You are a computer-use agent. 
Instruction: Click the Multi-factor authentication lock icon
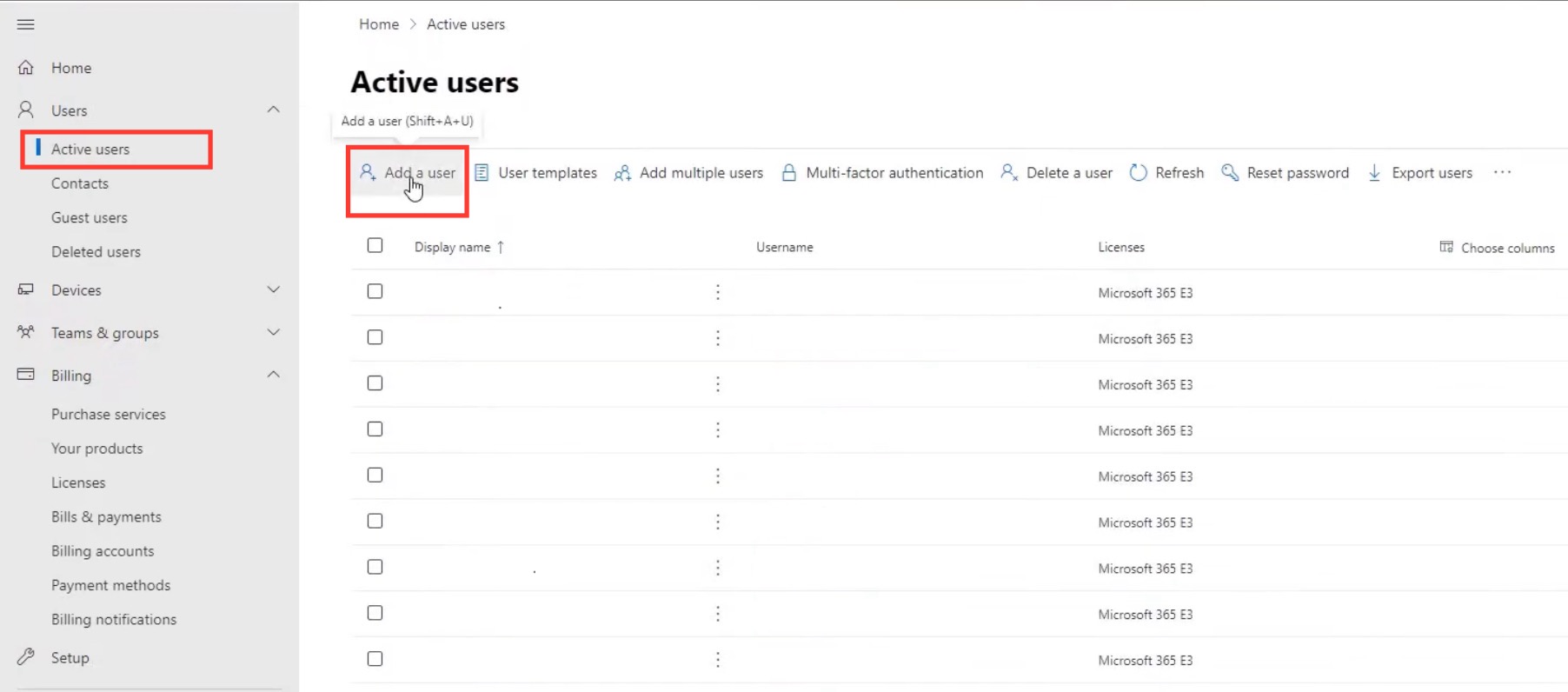click(789, 172)
